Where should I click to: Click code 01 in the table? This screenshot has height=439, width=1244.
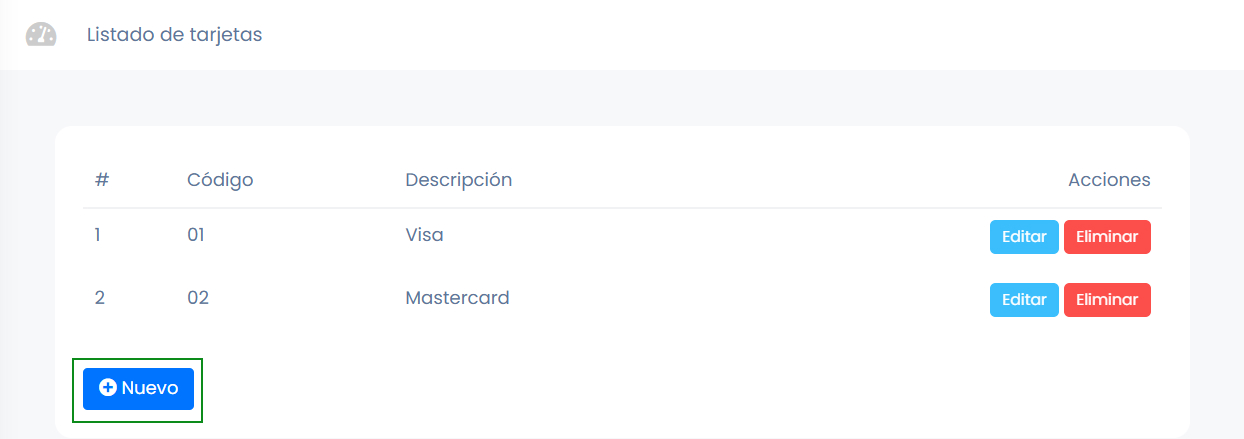(196, 236)
